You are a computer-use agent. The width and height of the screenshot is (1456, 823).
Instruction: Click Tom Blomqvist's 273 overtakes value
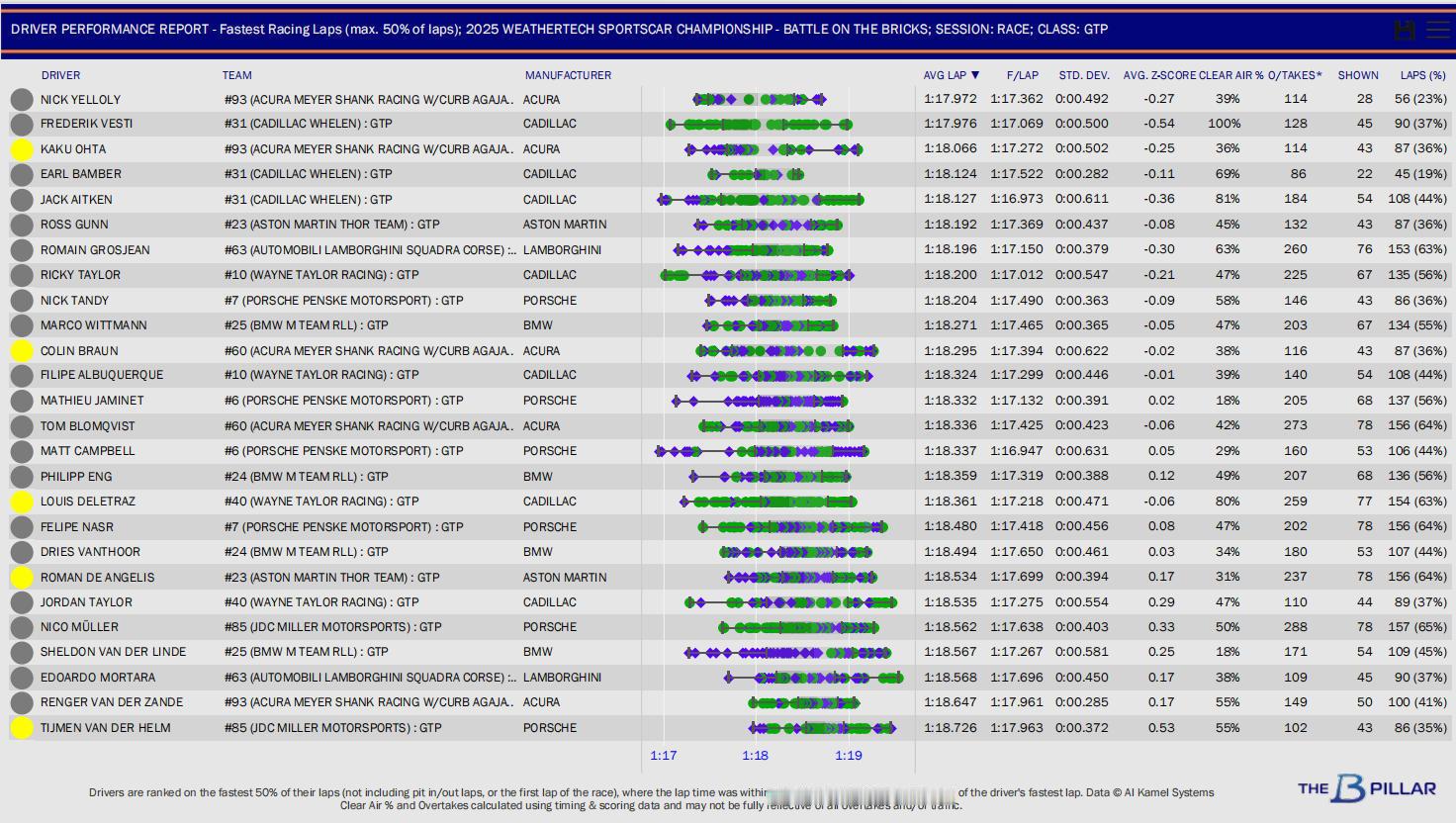tap(1295, 426)
